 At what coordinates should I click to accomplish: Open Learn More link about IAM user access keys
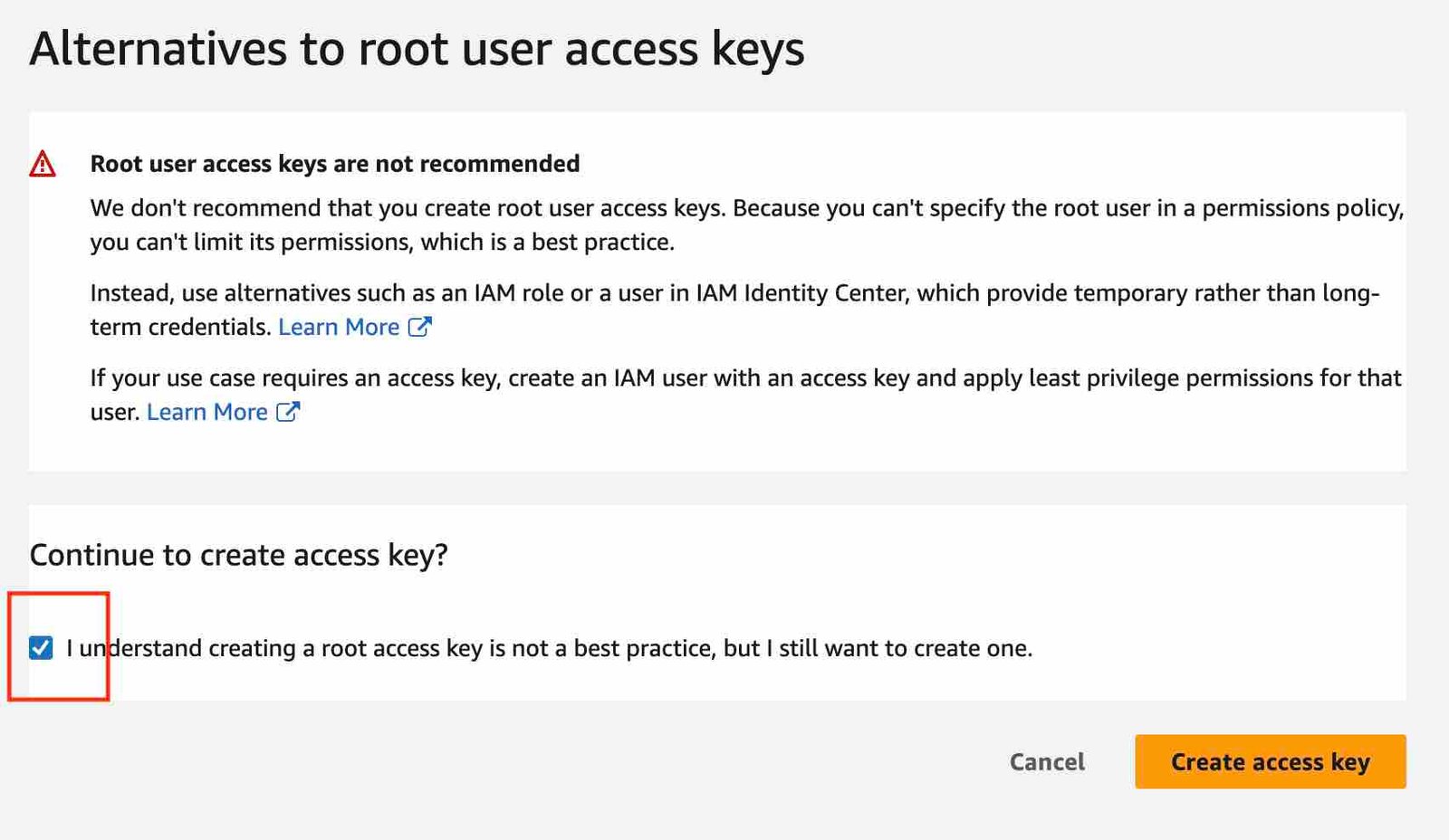[207, 412]
